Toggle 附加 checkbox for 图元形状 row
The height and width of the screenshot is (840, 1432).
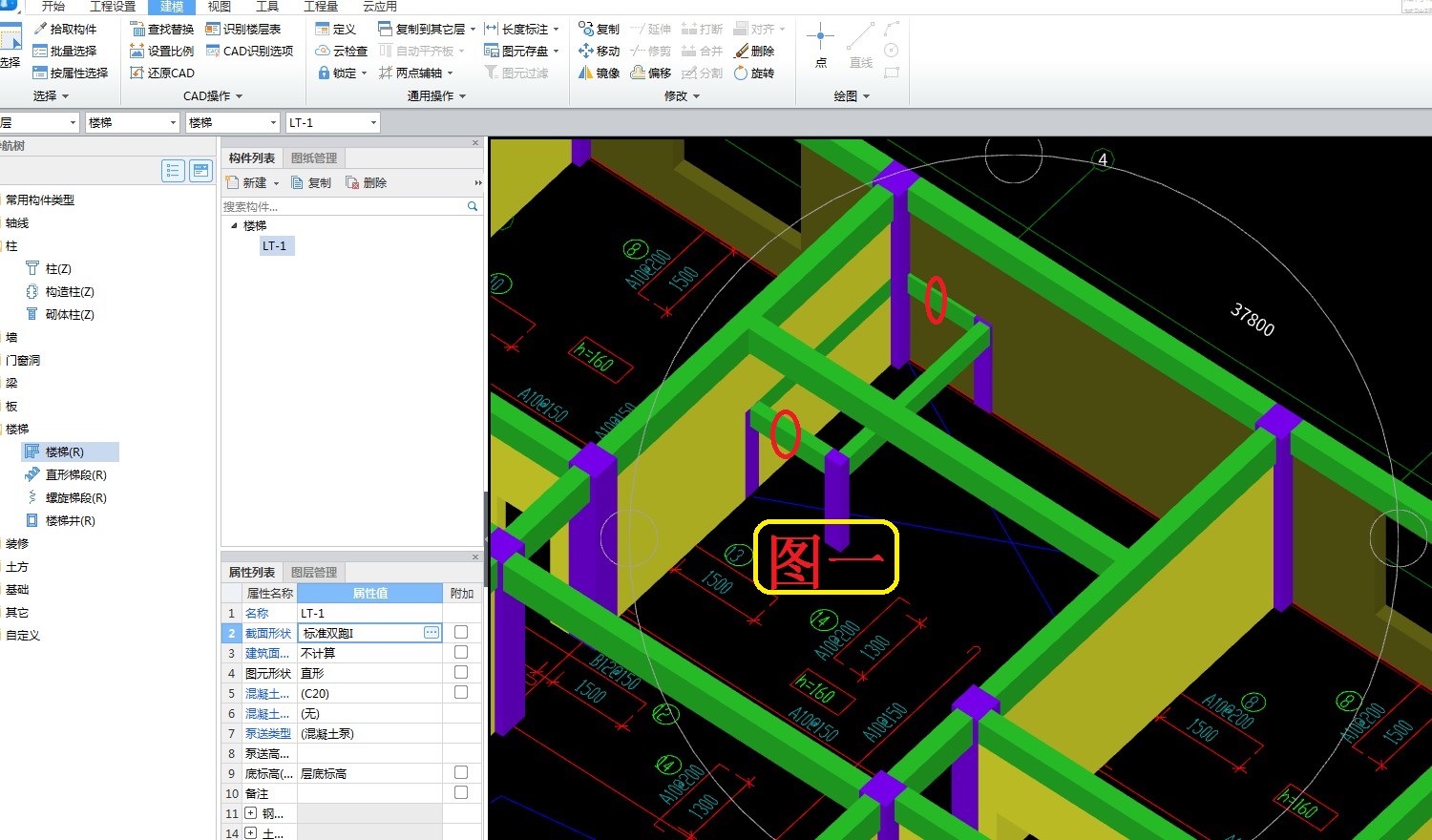click(461, 672)
